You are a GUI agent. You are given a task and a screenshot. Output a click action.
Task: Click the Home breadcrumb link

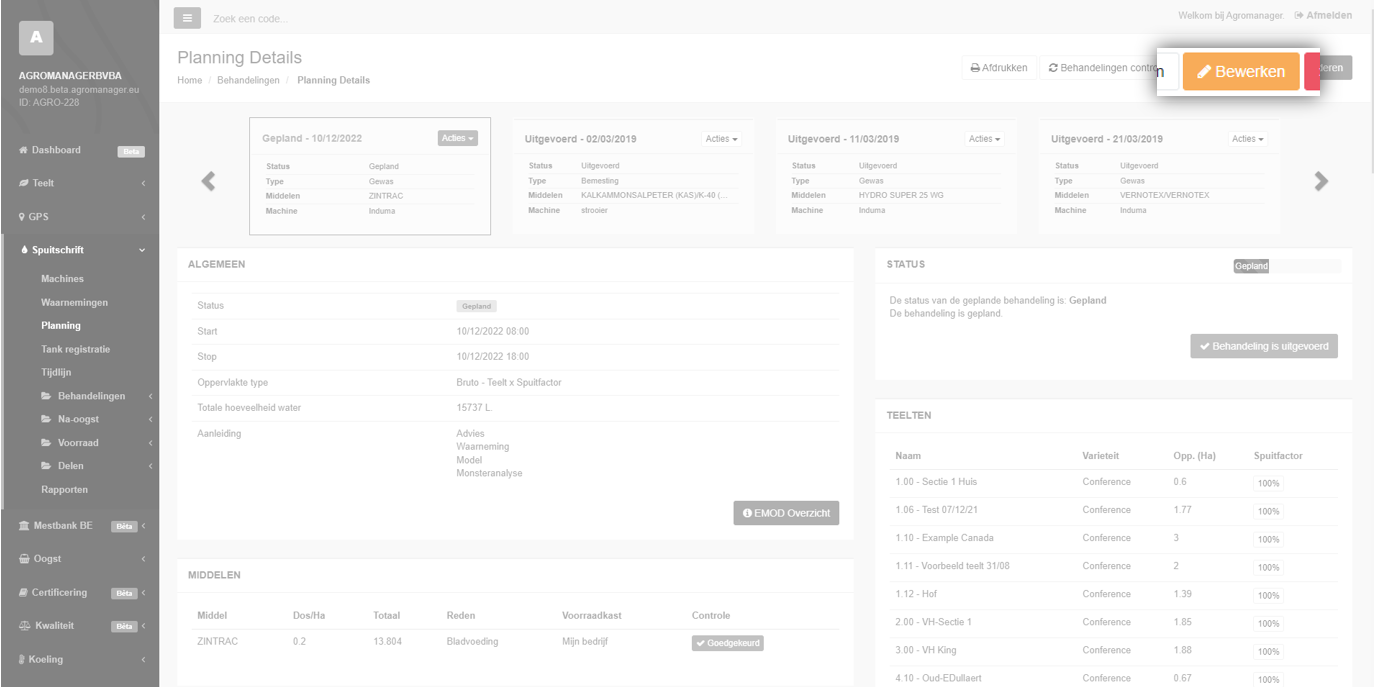click(190, 80)
